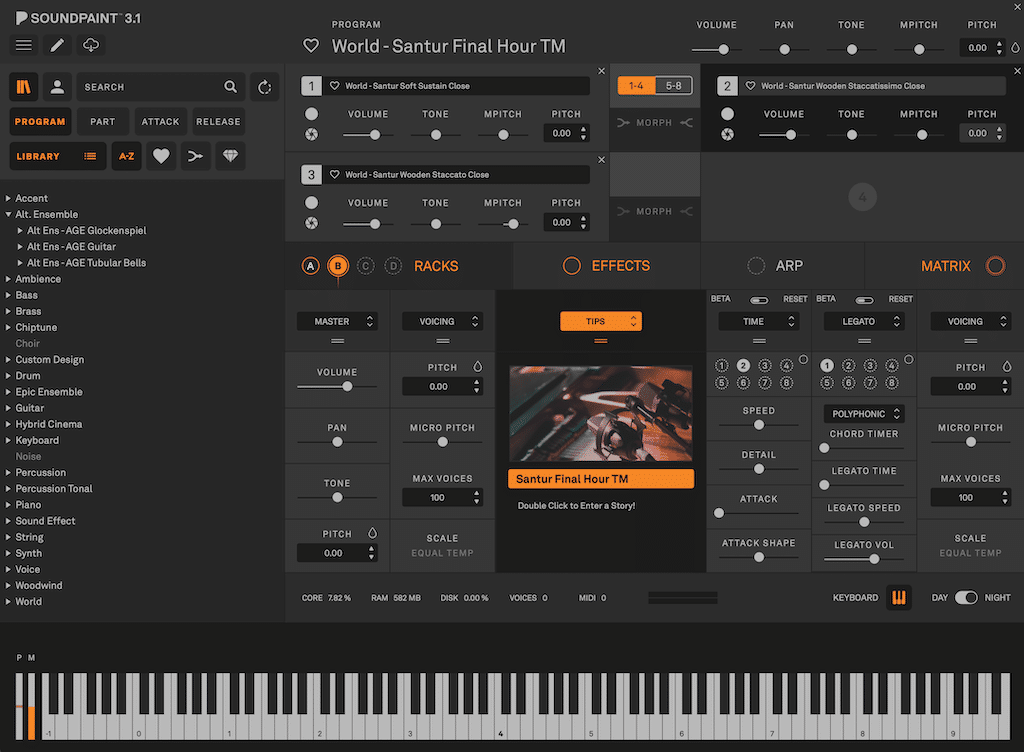
Task: Adjust the SPEED slider in Time module
Action: tap(759, 425)
